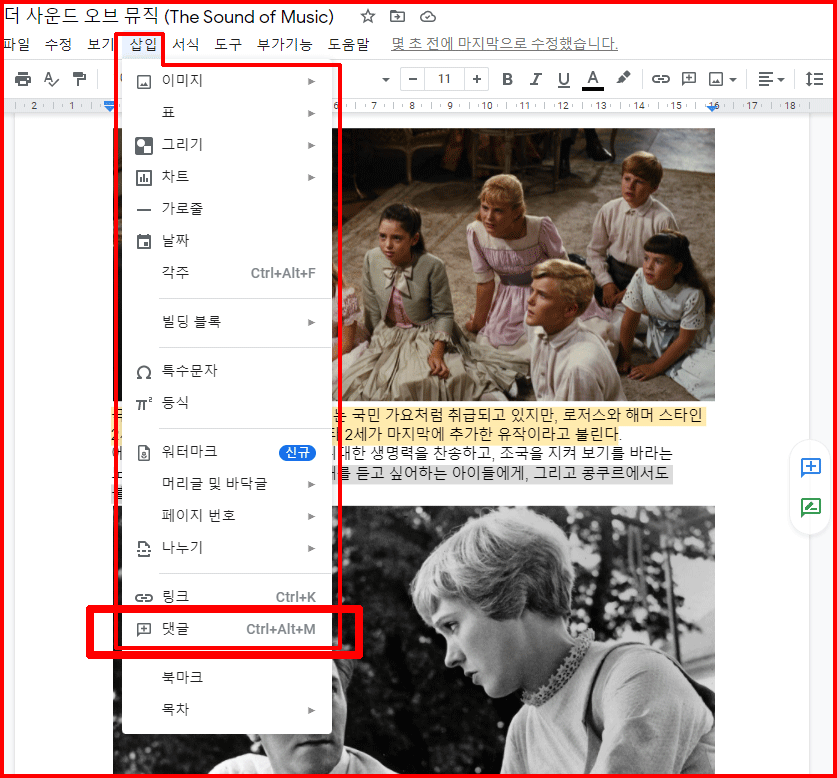Image resolution: width=837 pixels, height=778 pixels.
Task: Expand 페이지 번호 submenu
Action: pos(227,516)
